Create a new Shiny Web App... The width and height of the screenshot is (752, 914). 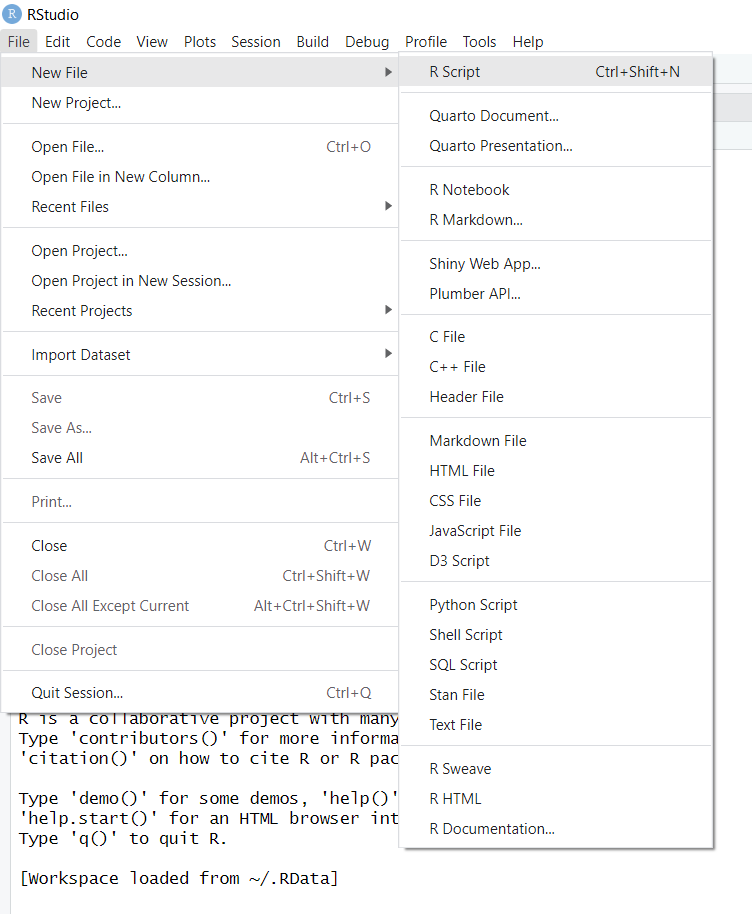(556, 264)
